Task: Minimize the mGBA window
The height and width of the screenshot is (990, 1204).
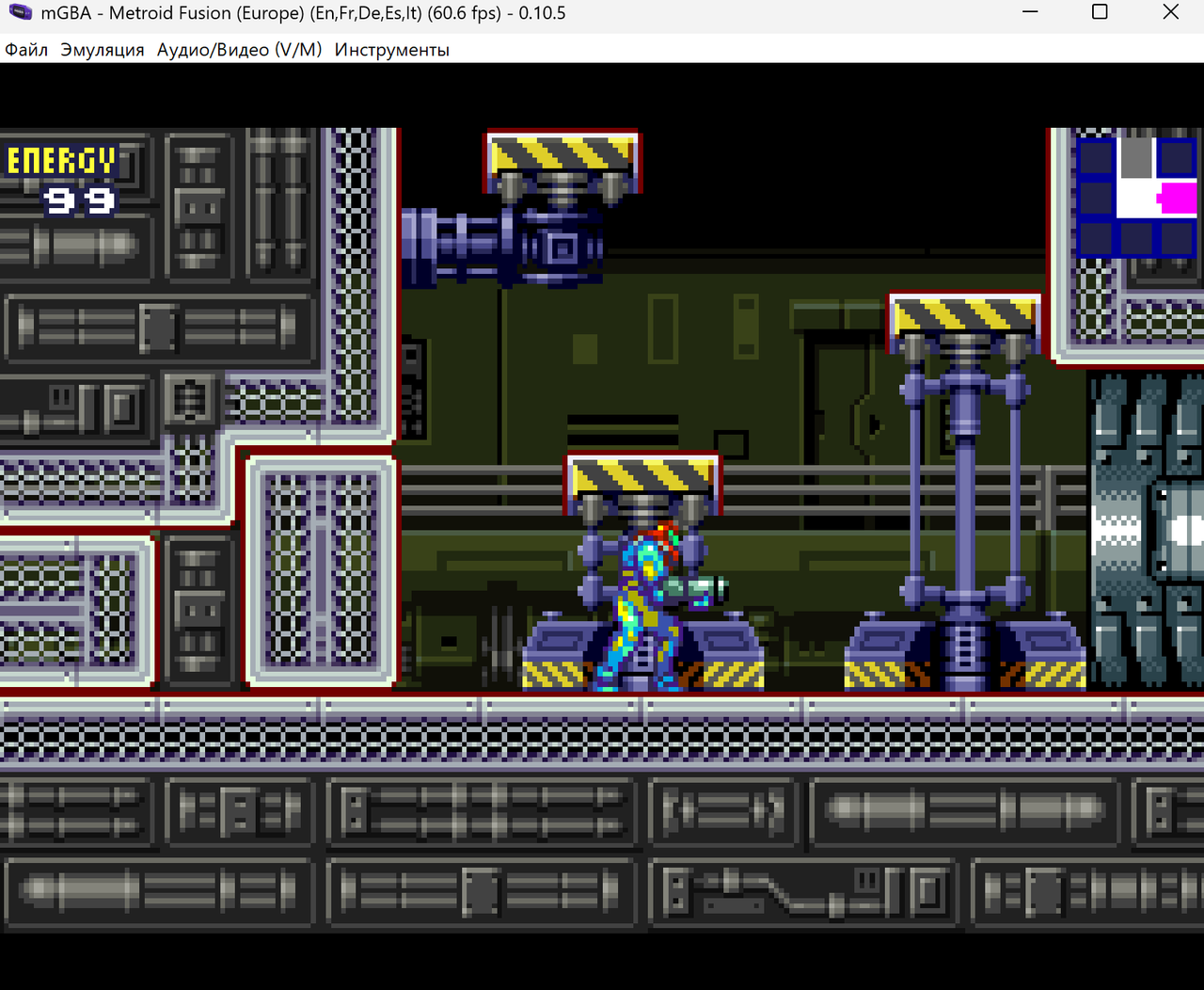Action: pos(1031,12)
